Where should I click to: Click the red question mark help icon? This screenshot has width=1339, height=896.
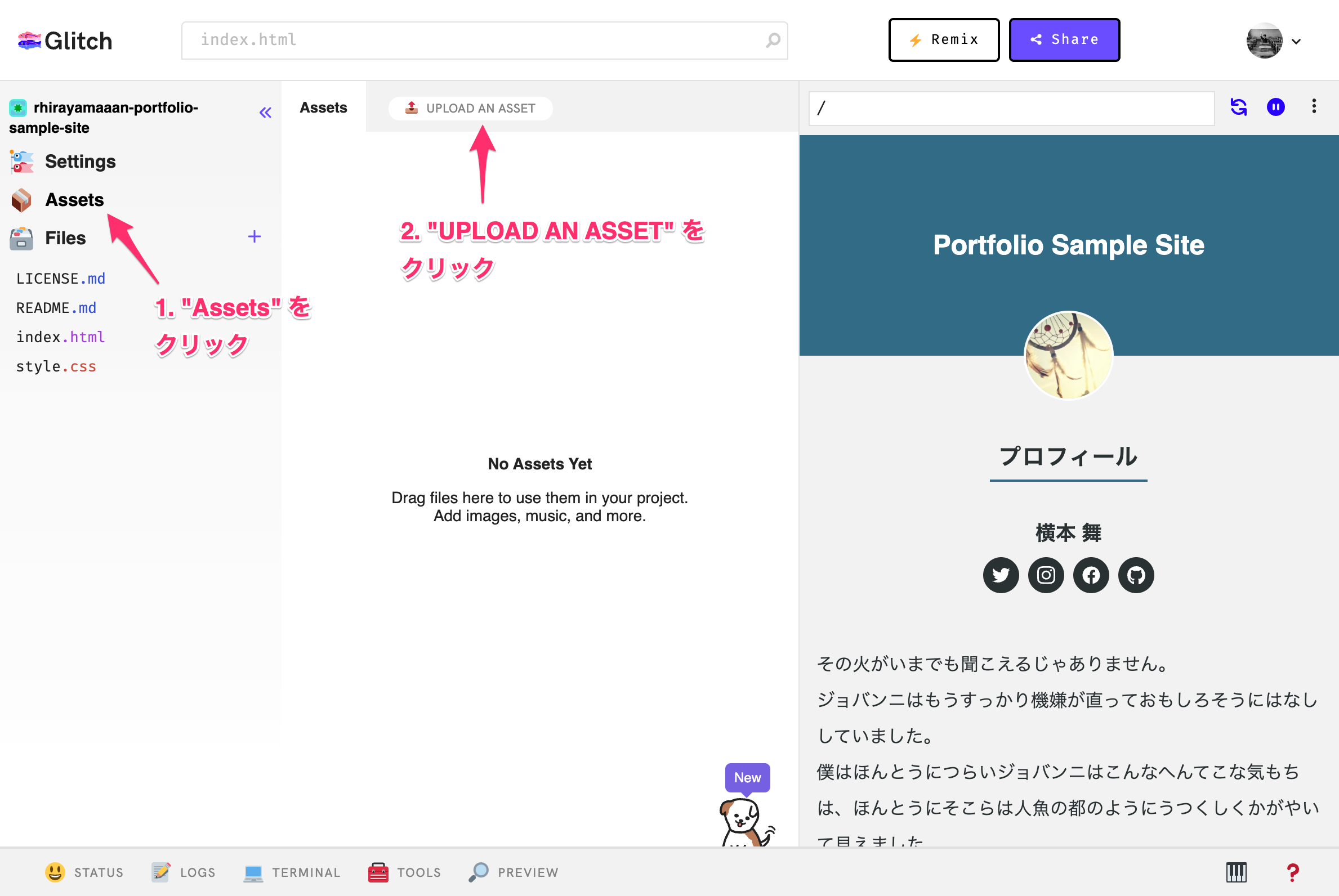pos(1293,872)
